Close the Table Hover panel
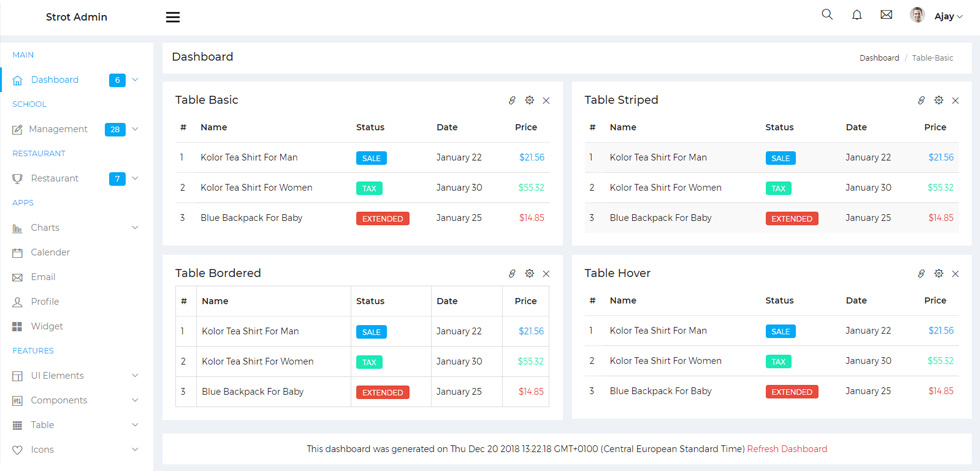 pos(956,274)
